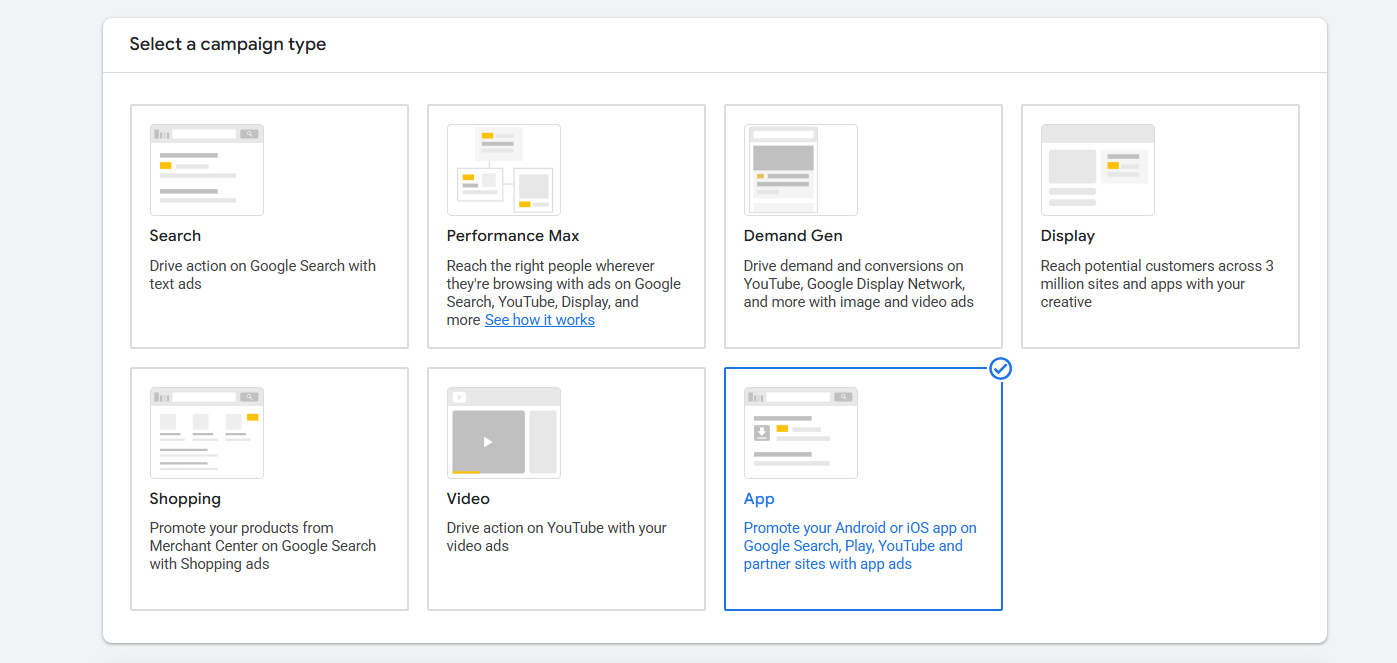
Task: Select the Demand Gen illustration thumbnail
Action: pos(800,170)
